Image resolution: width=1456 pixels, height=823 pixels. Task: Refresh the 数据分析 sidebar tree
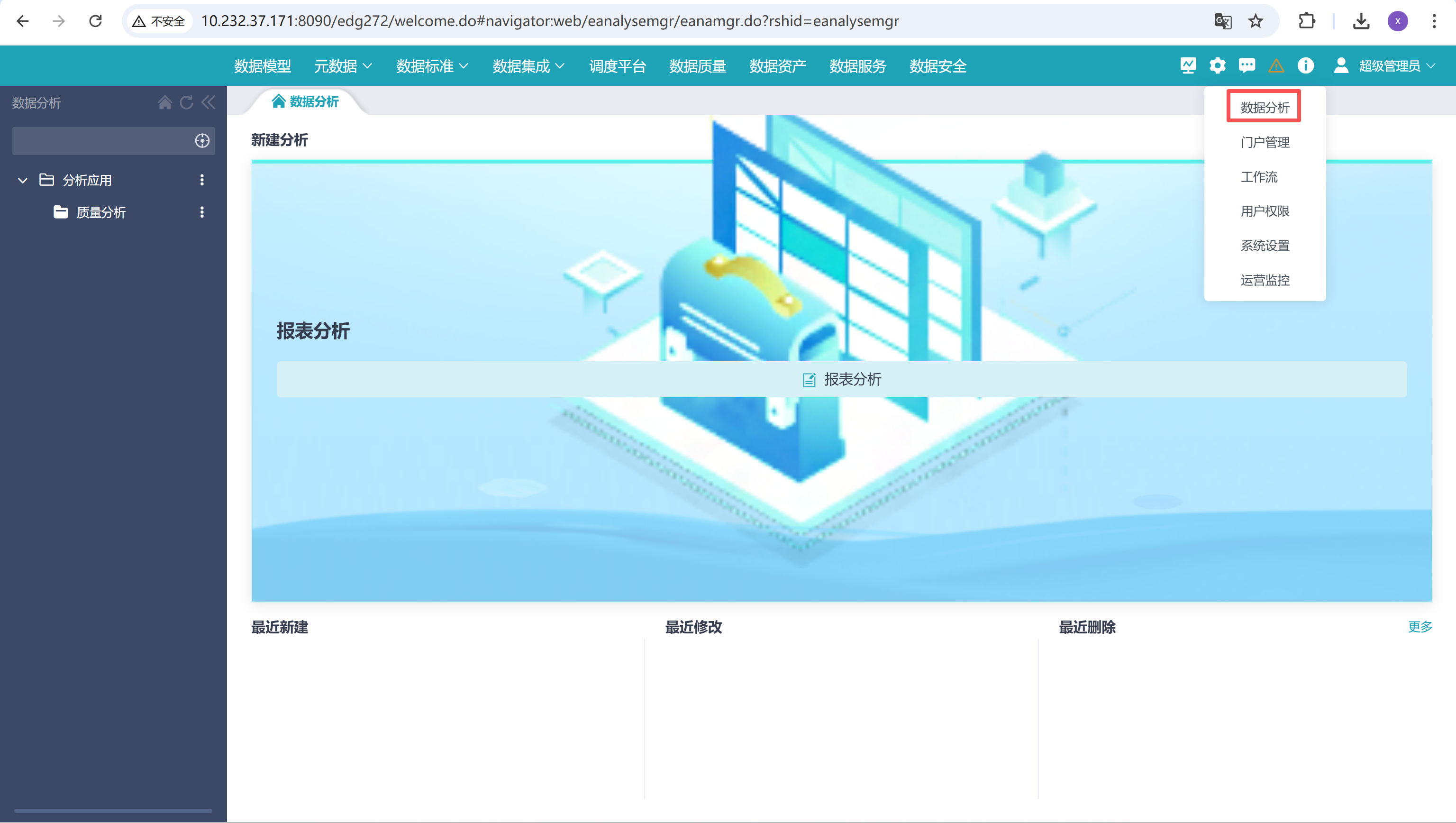[x=187, y=102]
